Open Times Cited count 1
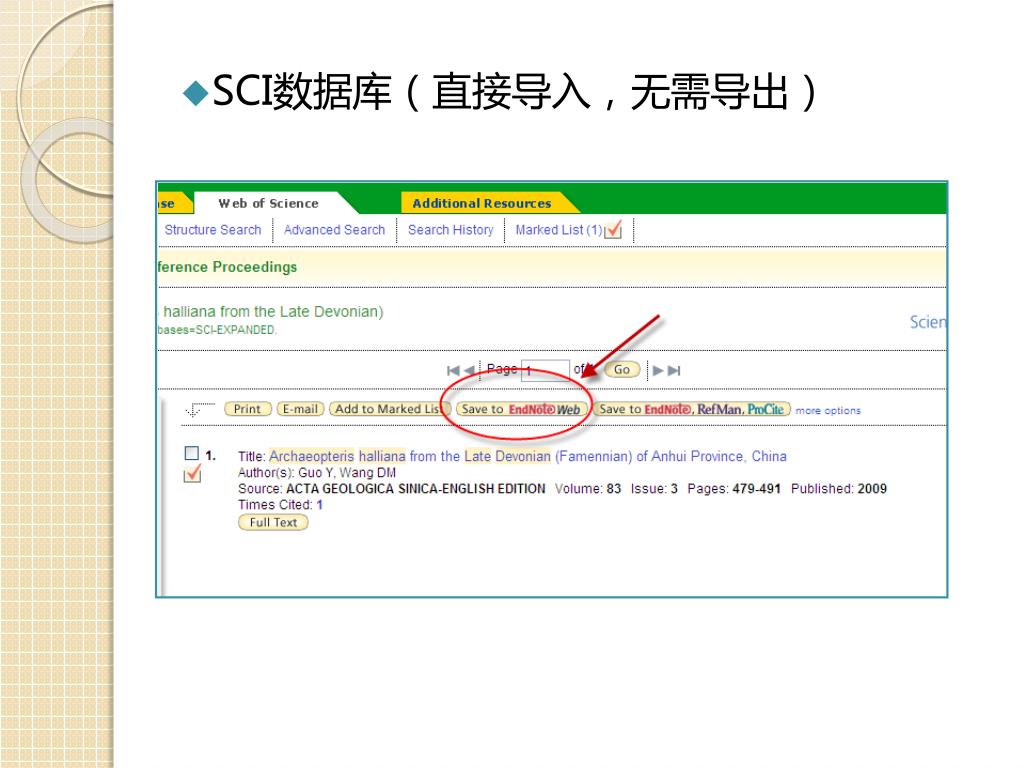The height and width of the screenshot is (768, 1024). (x=319, y=505)
